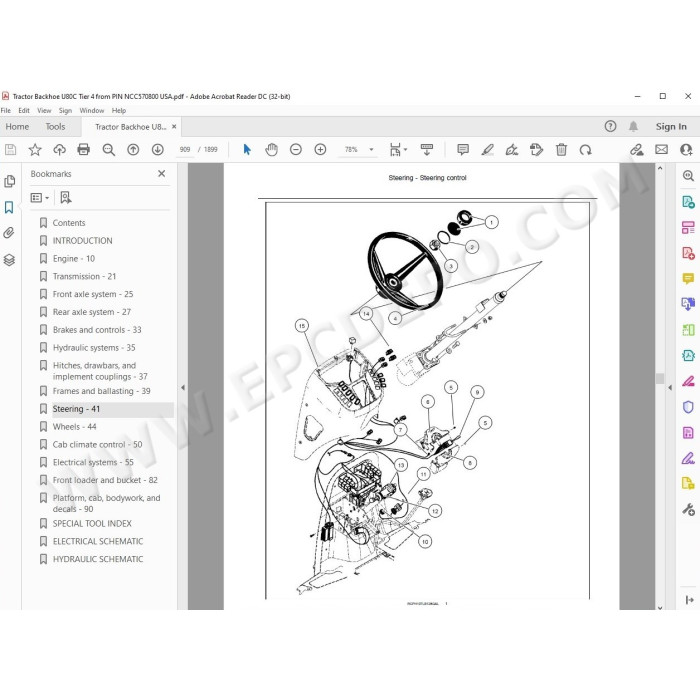Open the fit page options icon
The image size is (700, 700).
point(398,150)
